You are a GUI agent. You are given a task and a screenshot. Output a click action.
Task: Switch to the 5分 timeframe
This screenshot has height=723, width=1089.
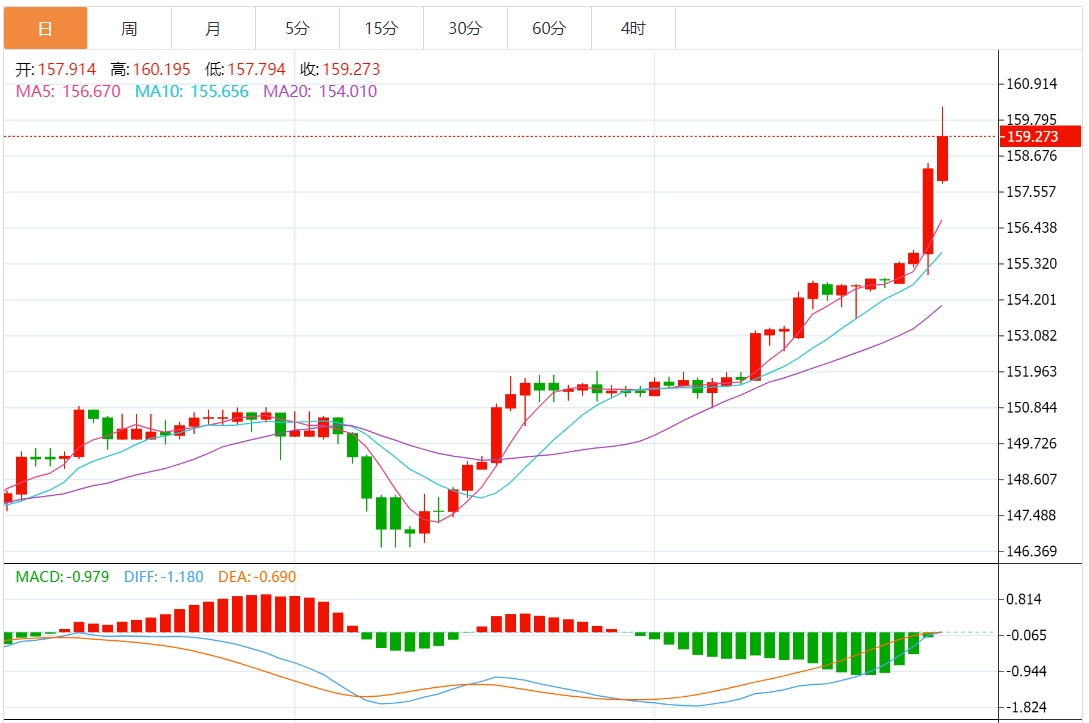point(297,28)
